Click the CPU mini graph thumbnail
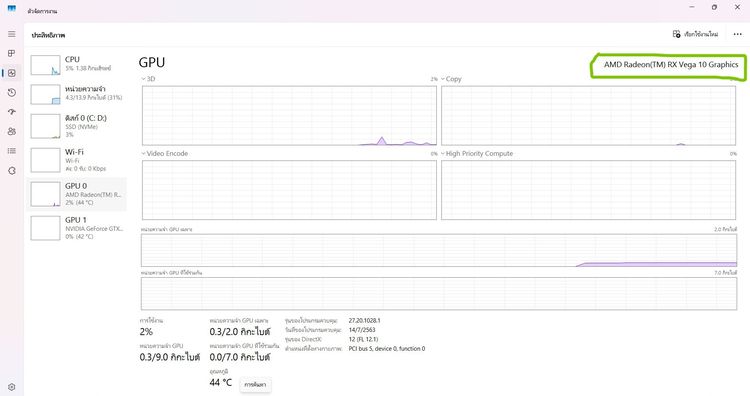This screenshot has height=396, width=750. (x=45, y=65)
